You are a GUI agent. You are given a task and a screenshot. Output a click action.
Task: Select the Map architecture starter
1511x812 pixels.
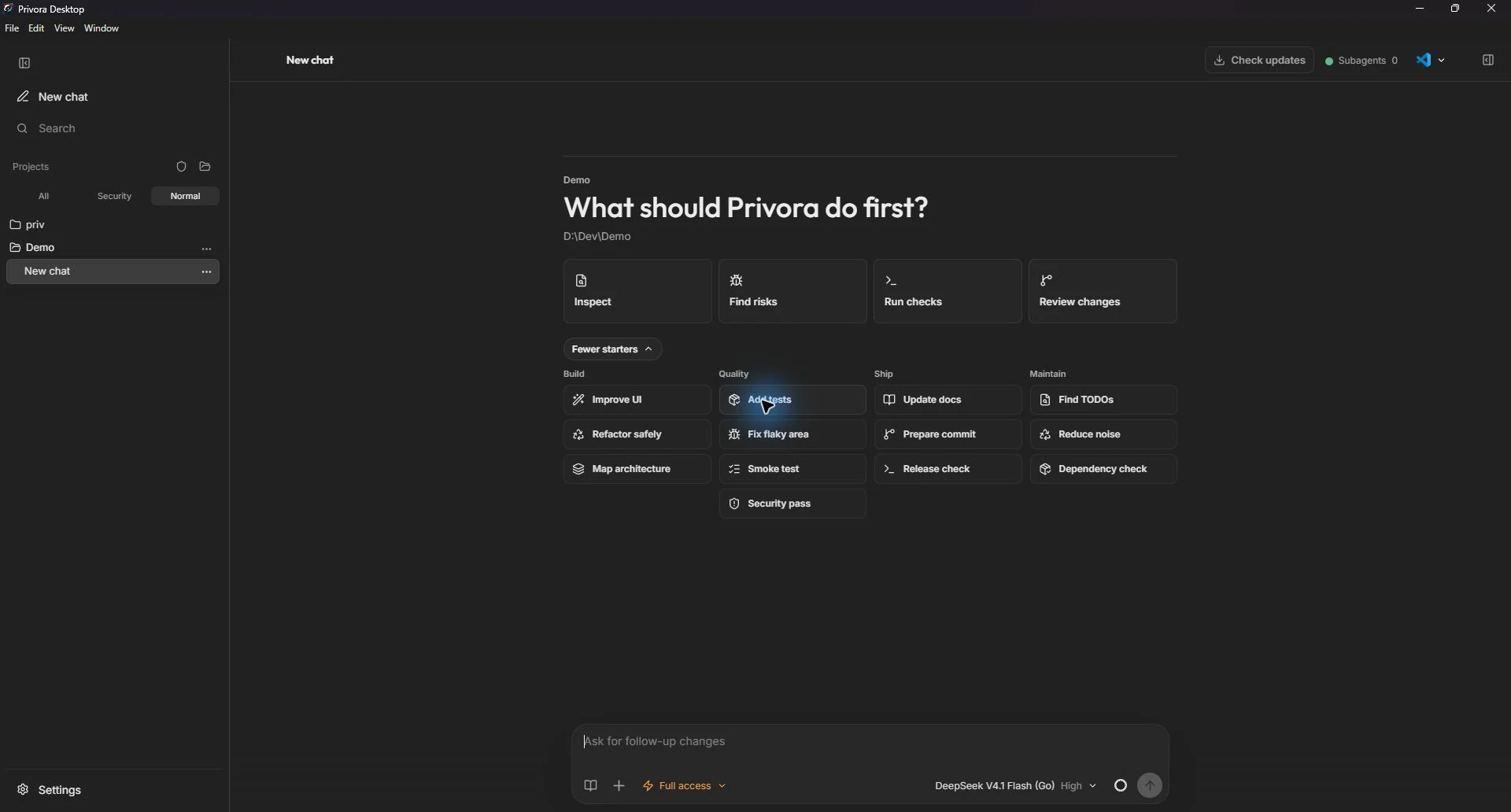pyautogui.click(x=637, y=470)
